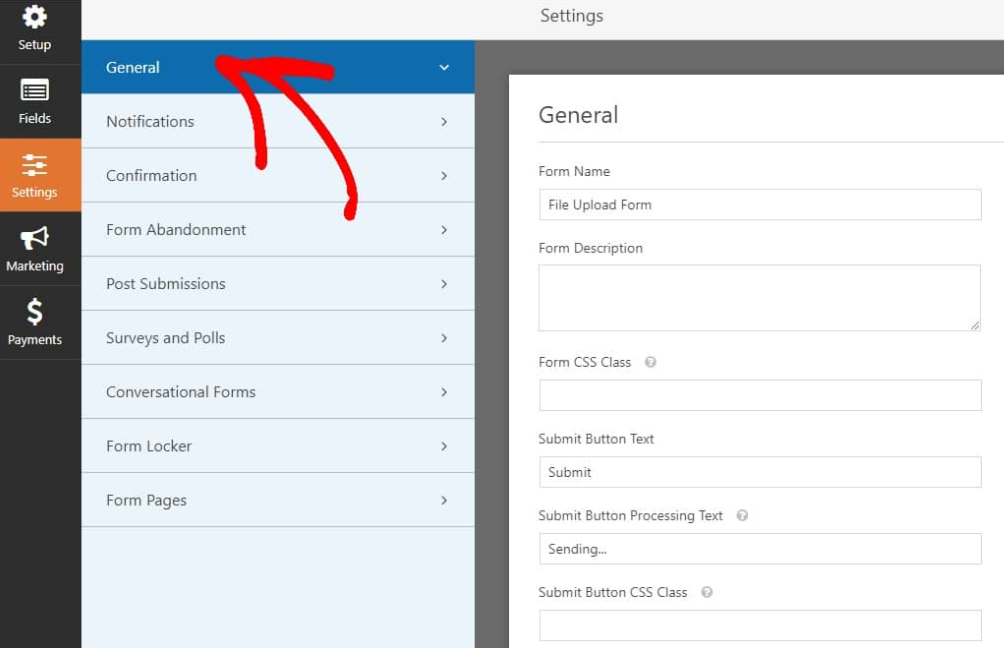Expand the Surveys and Polls chevron
Viewport: 1004px width, 648px height.
(444, 338)
